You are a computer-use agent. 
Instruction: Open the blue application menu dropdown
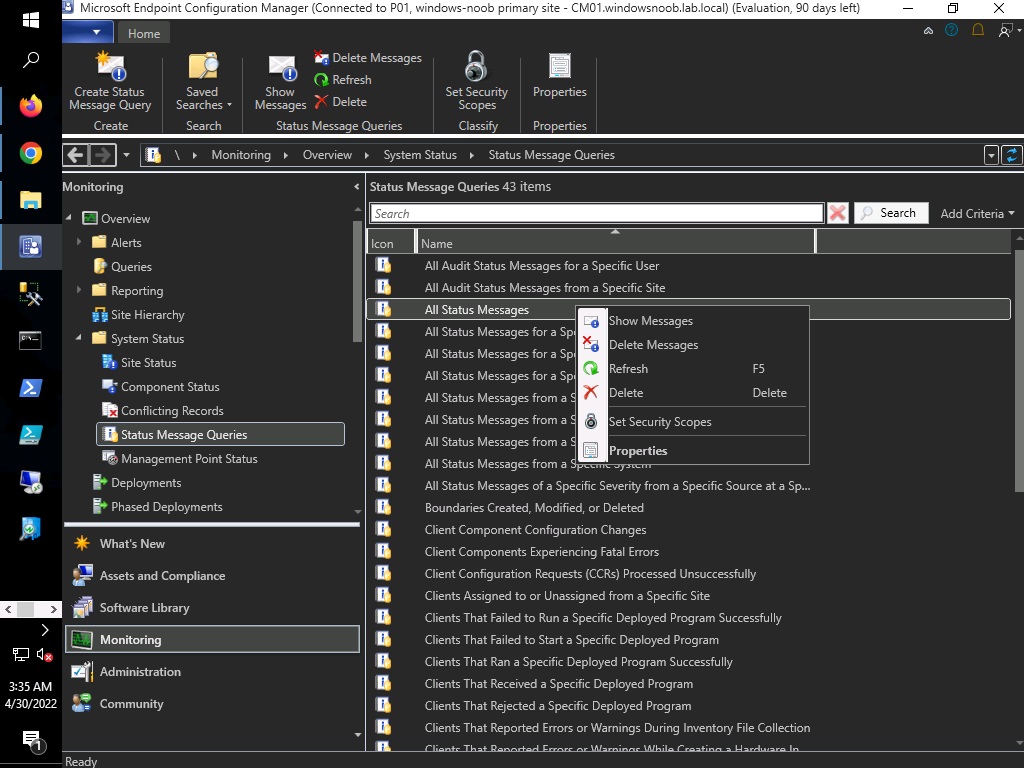[x=88, y=32]
